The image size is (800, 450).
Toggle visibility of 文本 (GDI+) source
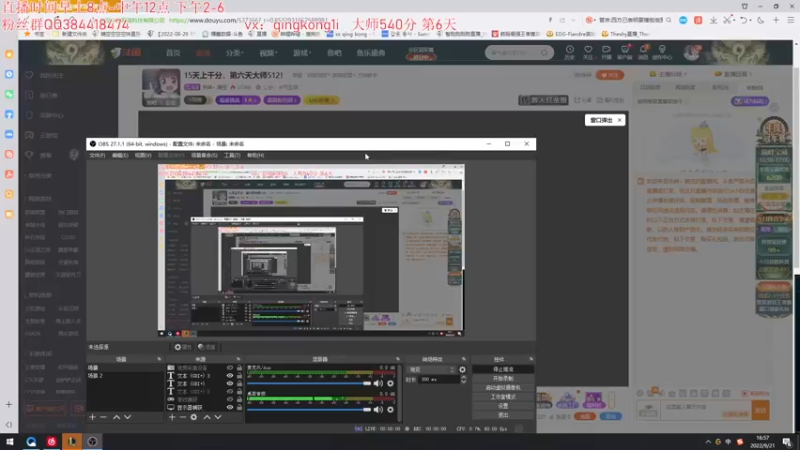pyautogui.click(x=230, y=384)
